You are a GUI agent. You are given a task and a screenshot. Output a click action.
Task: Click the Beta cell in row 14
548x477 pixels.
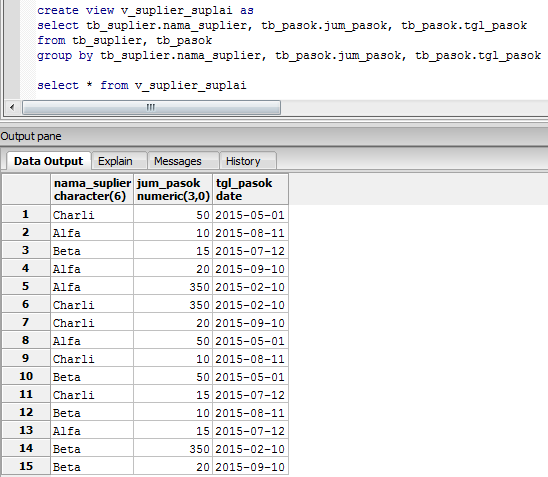(92, 448)
